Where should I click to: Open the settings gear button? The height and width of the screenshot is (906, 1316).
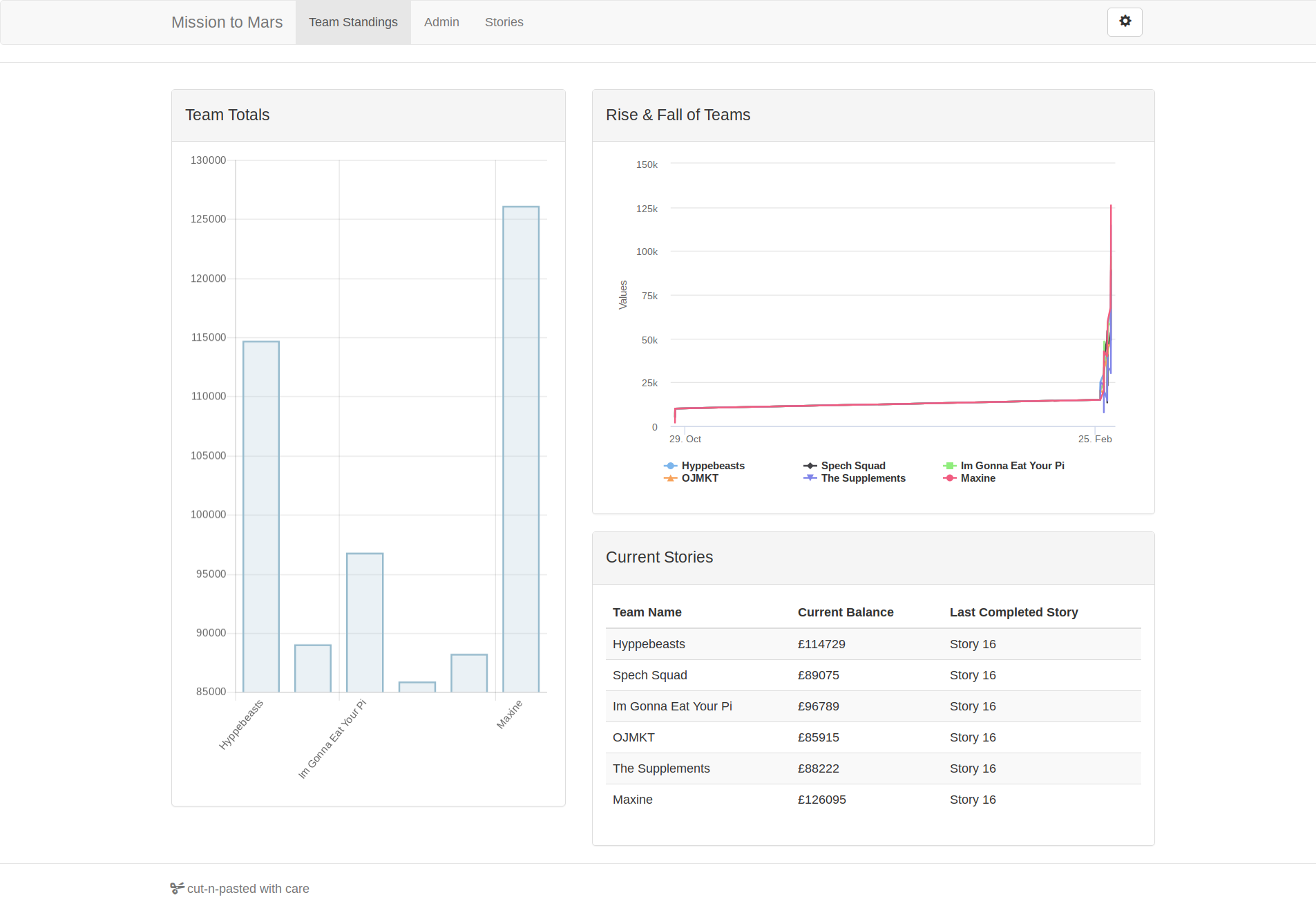click(1125, 21)
